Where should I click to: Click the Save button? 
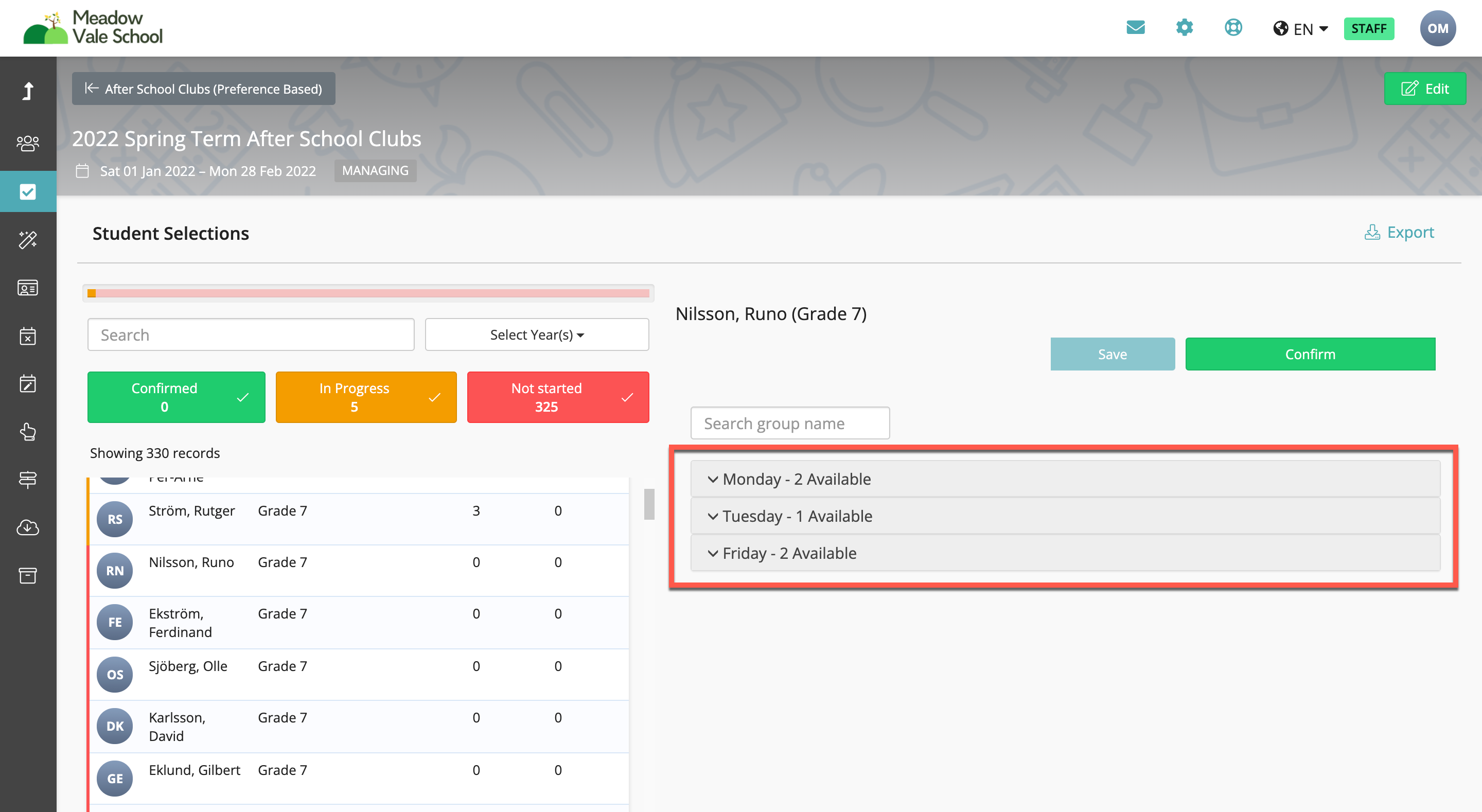click(x=1112, y=354)
